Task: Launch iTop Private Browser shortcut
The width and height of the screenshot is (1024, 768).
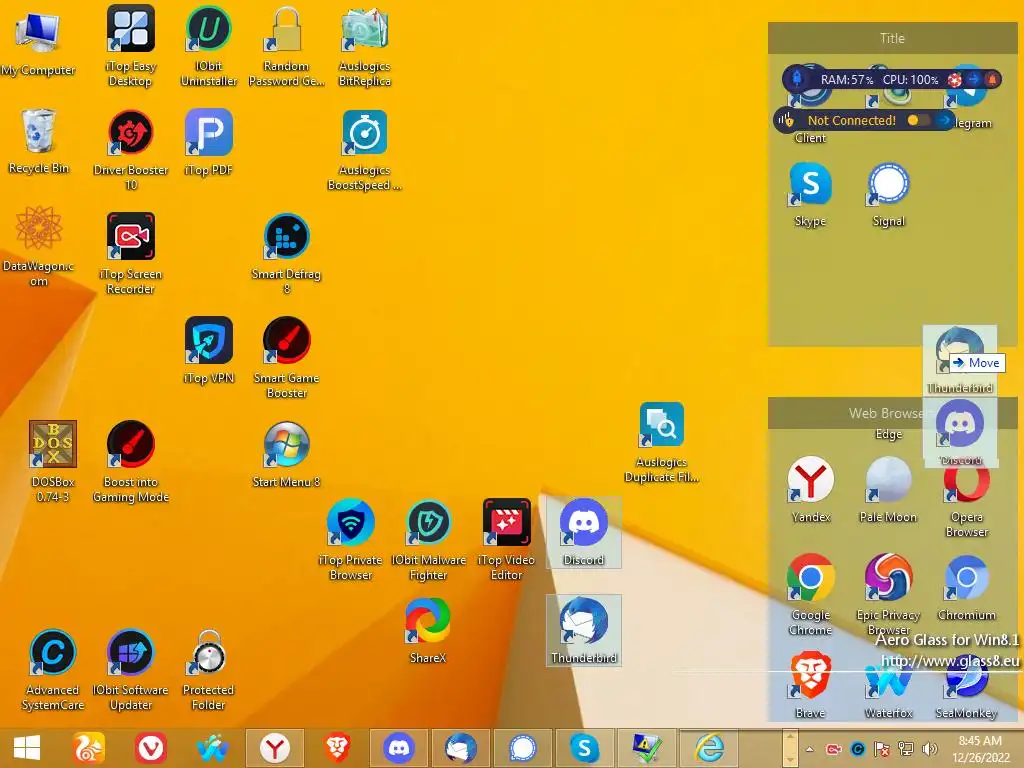Action: pyautogui.click(x=351, y=539)
